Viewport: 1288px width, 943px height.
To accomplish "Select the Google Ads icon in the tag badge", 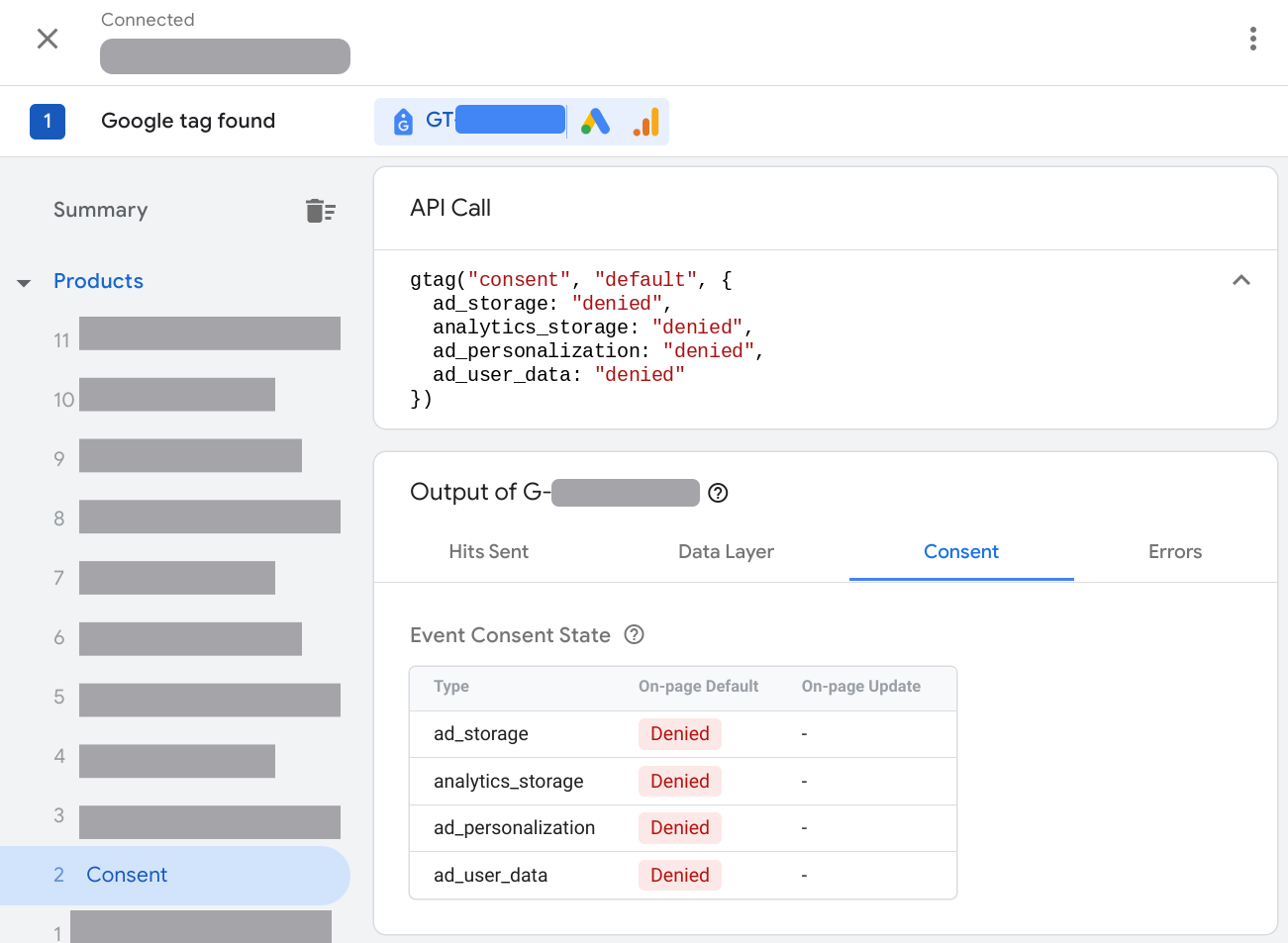I will [595, 119].
